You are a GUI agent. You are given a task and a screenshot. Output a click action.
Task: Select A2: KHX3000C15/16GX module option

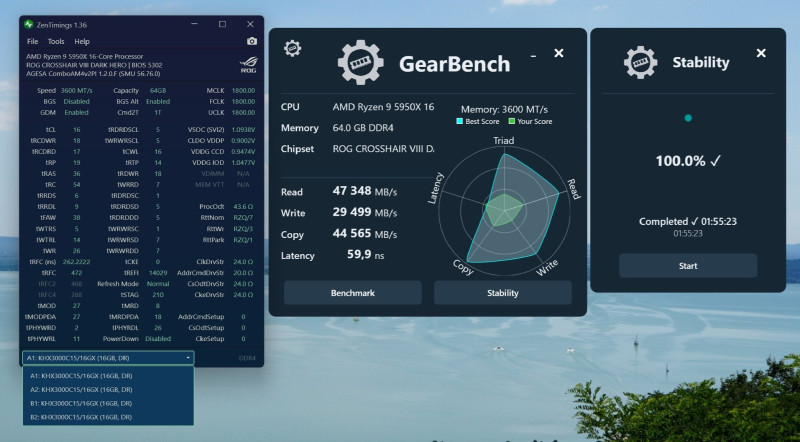coord(108,389)
